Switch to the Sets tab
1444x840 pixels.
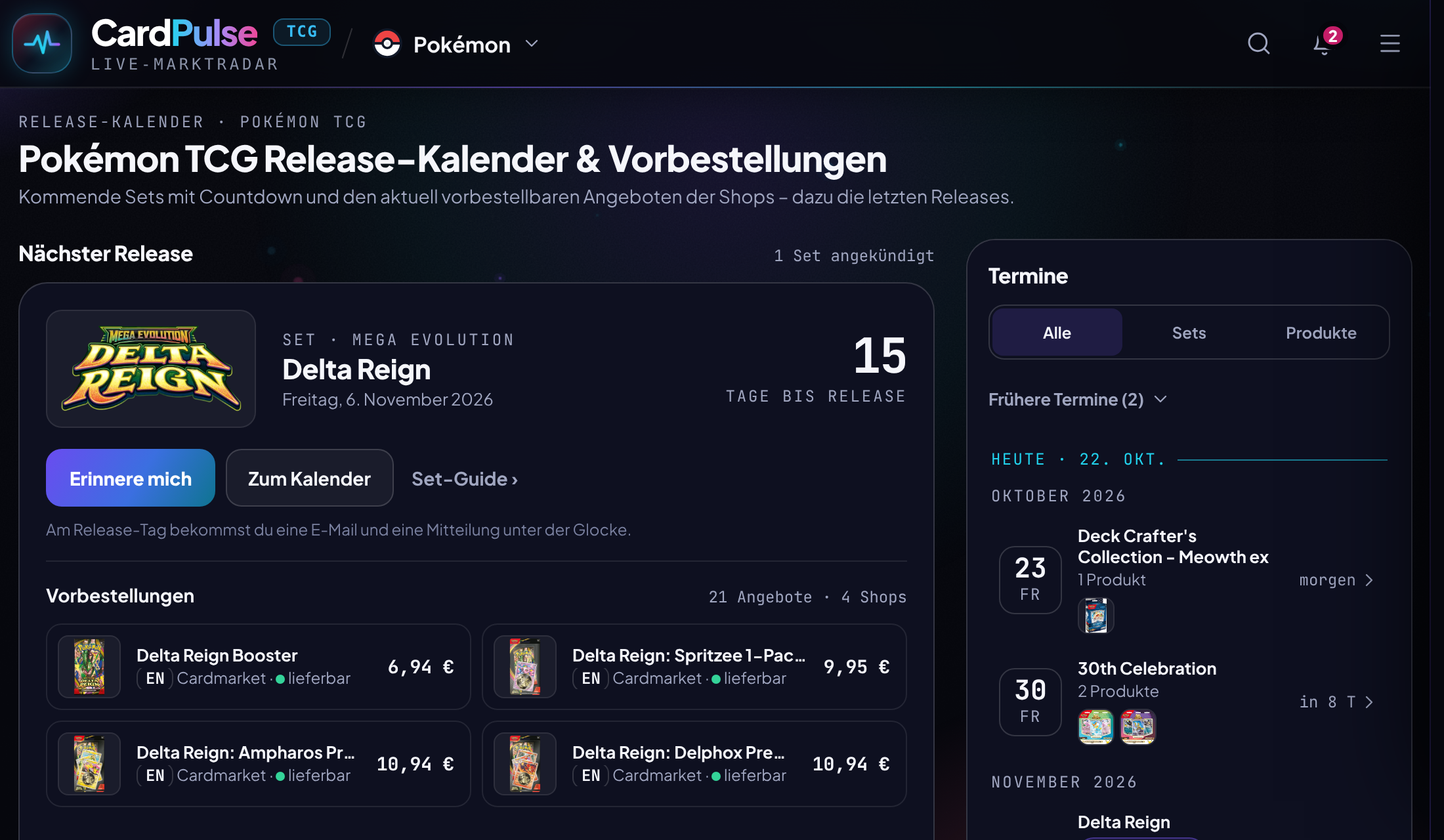pyautogui.click(x=1189, y=333)
